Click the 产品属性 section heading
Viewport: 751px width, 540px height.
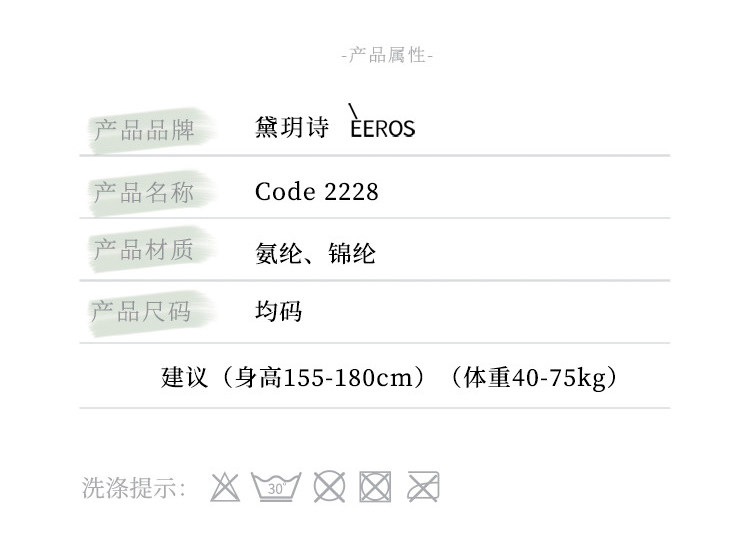tap(387, 56)
